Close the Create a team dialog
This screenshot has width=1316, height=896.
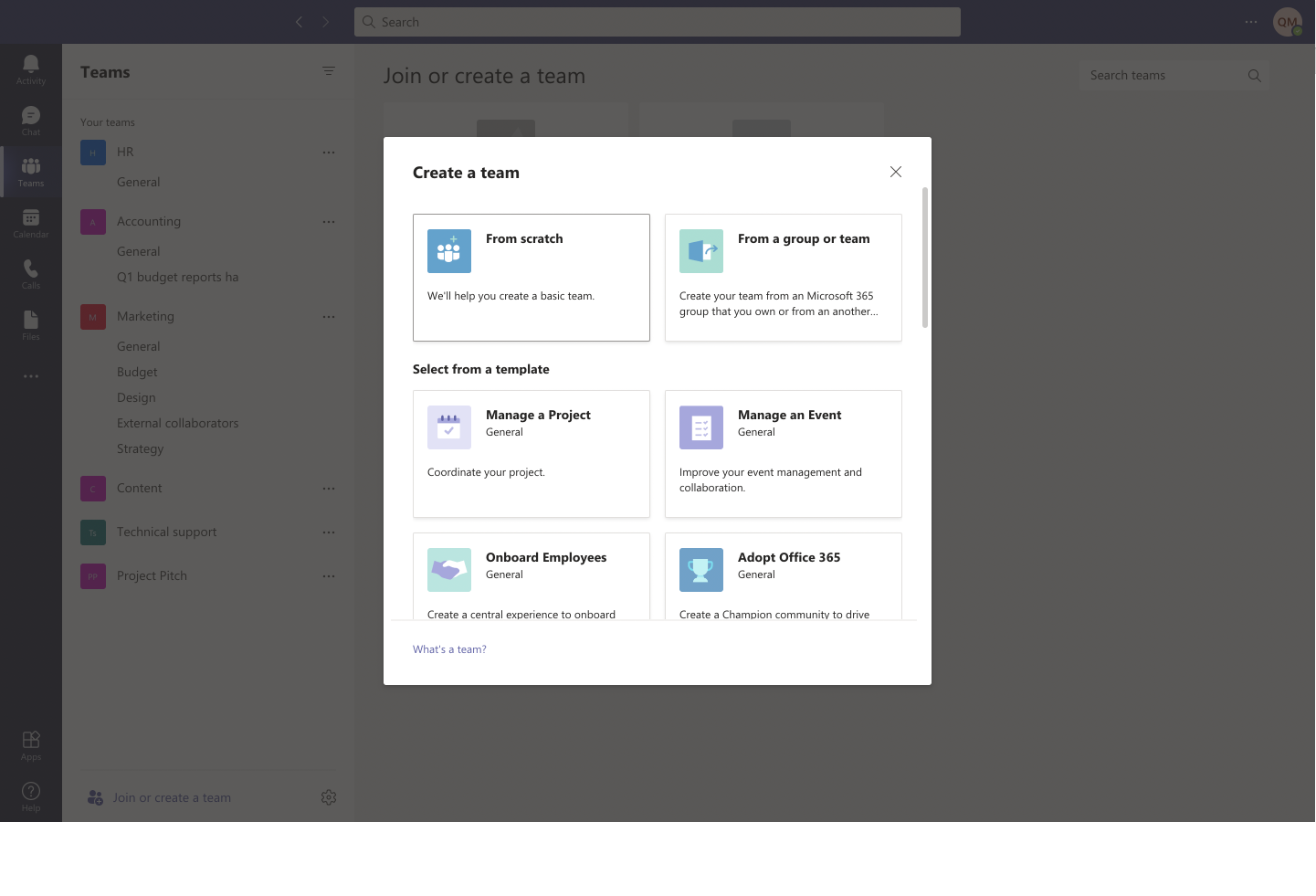pyautogui.click(x=896, y=172)
